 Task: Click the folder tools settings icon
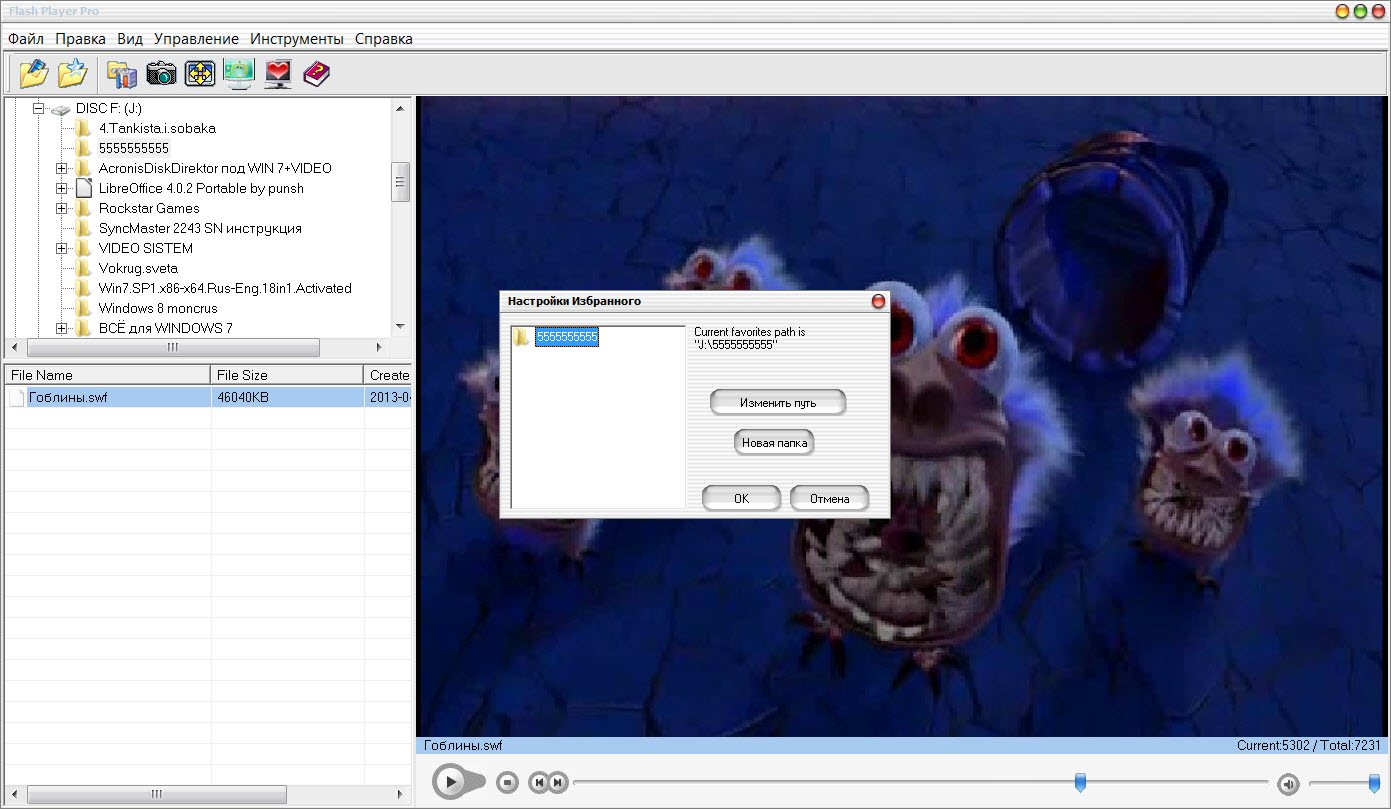click(x=122, y=73)
